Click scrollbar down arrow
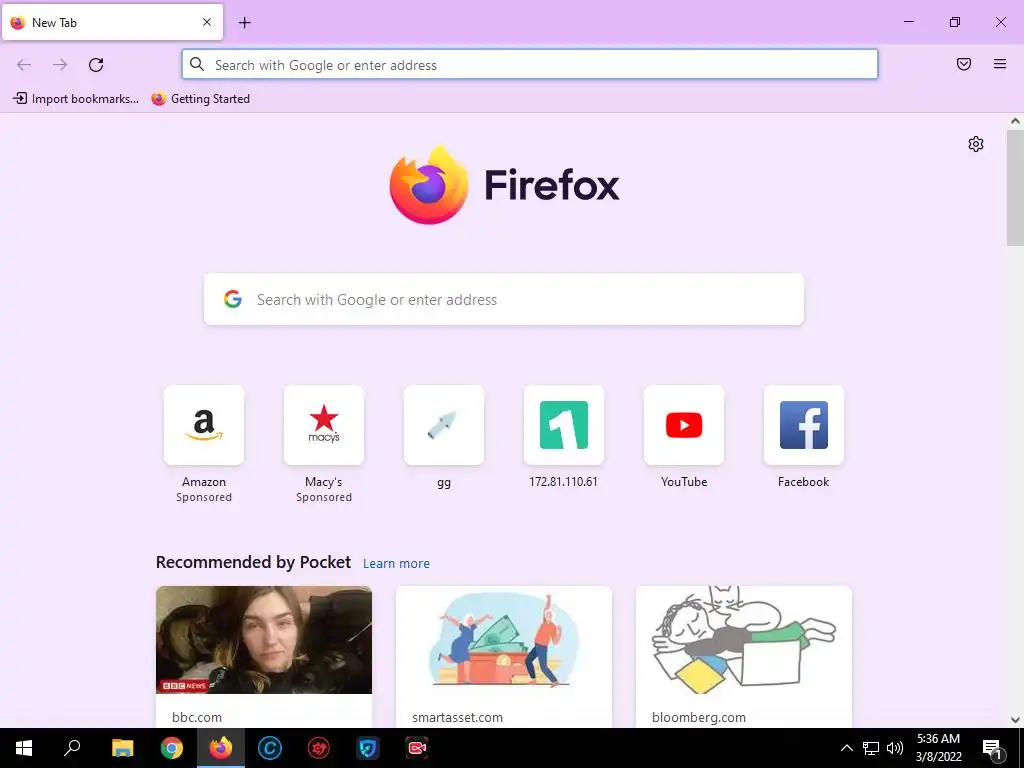Screen dimensions: 1024x768 click(1015, 720)
